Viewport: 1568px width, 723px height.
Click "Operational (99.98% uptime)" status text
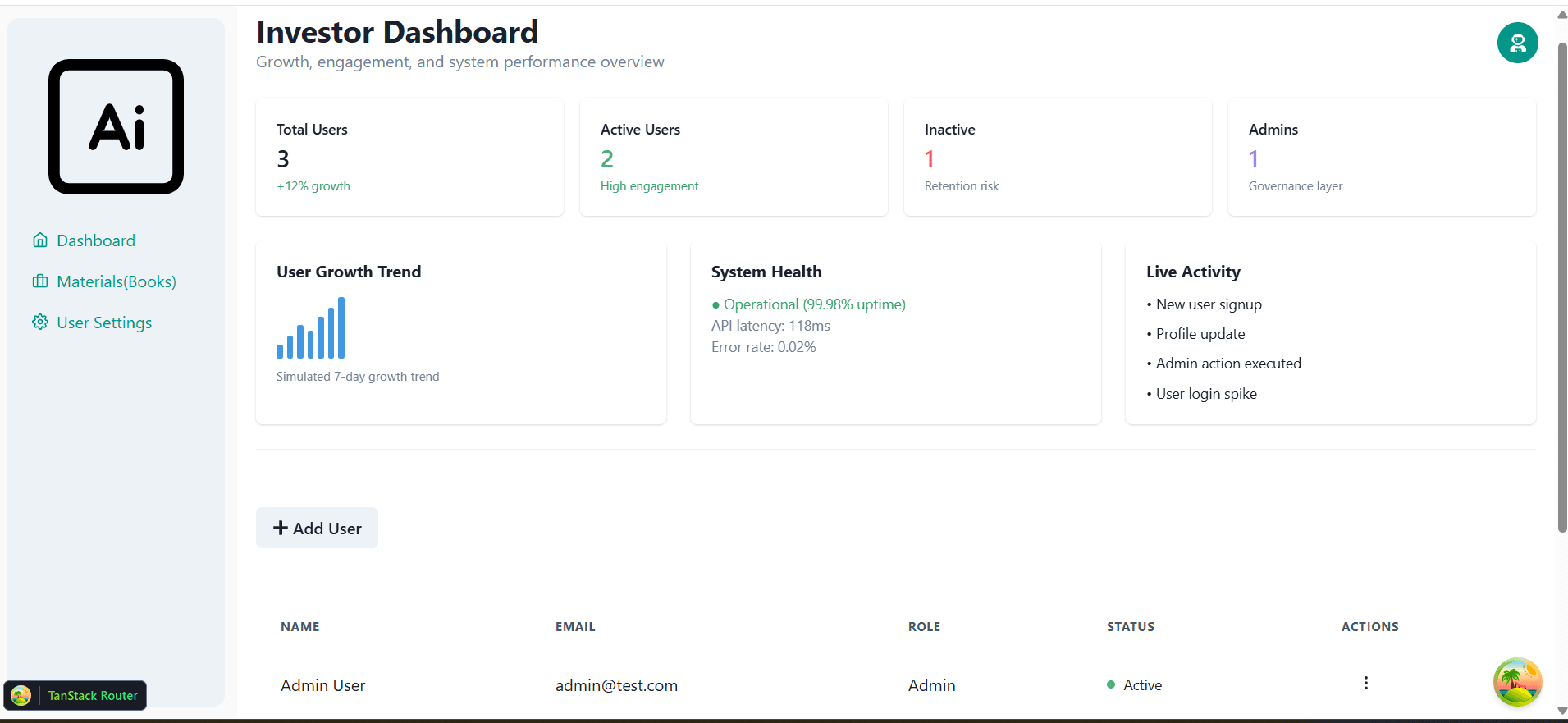coord(808,304)
